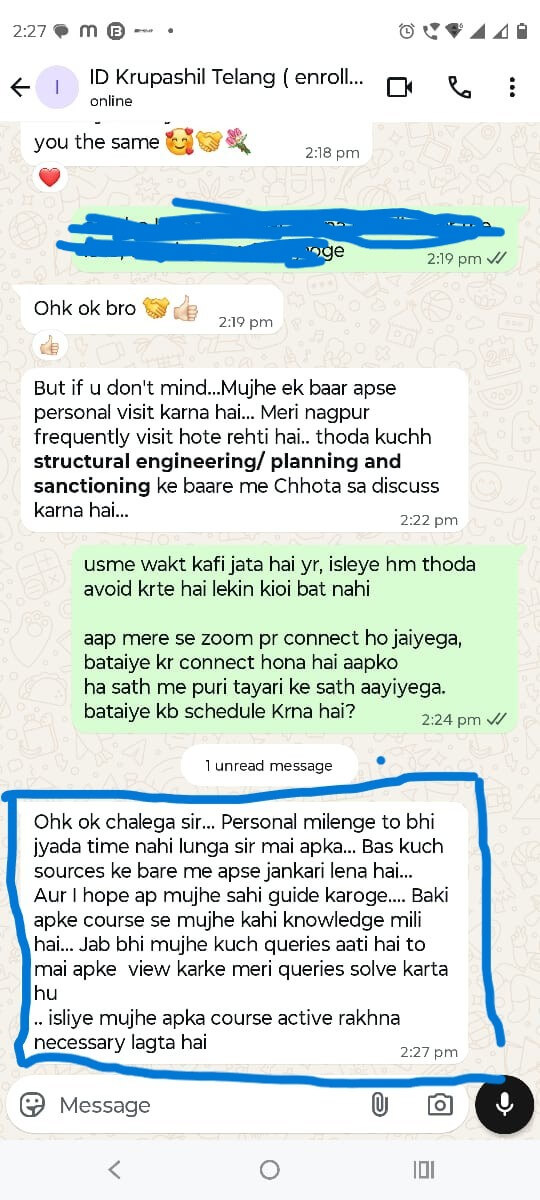Tap the '1 unread message' divider label
Screen dimensions: 540x1200
pos(268,765)
